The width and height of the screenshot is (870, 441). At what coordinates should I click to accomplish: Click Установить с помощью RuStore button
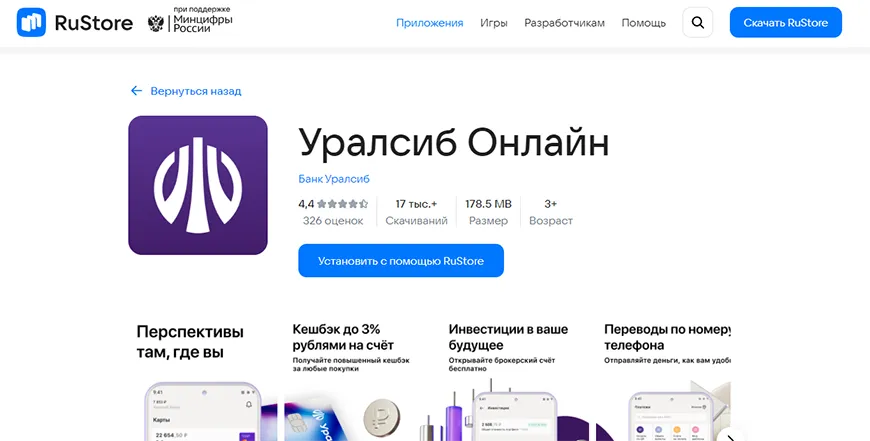point(401,261)
